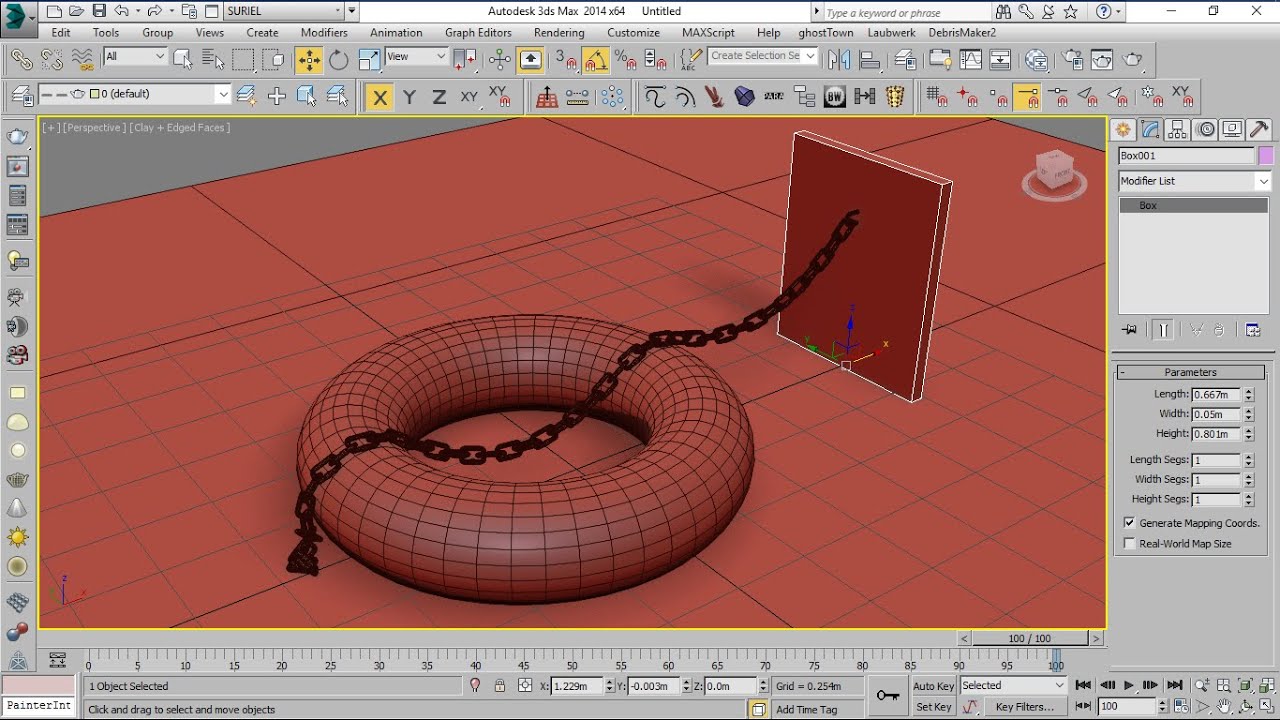Disable Generate Mapping Coords checkbox
The height and width of the screenshot is (720, 1280).
pyautogui.click(x=1129, y=523)
